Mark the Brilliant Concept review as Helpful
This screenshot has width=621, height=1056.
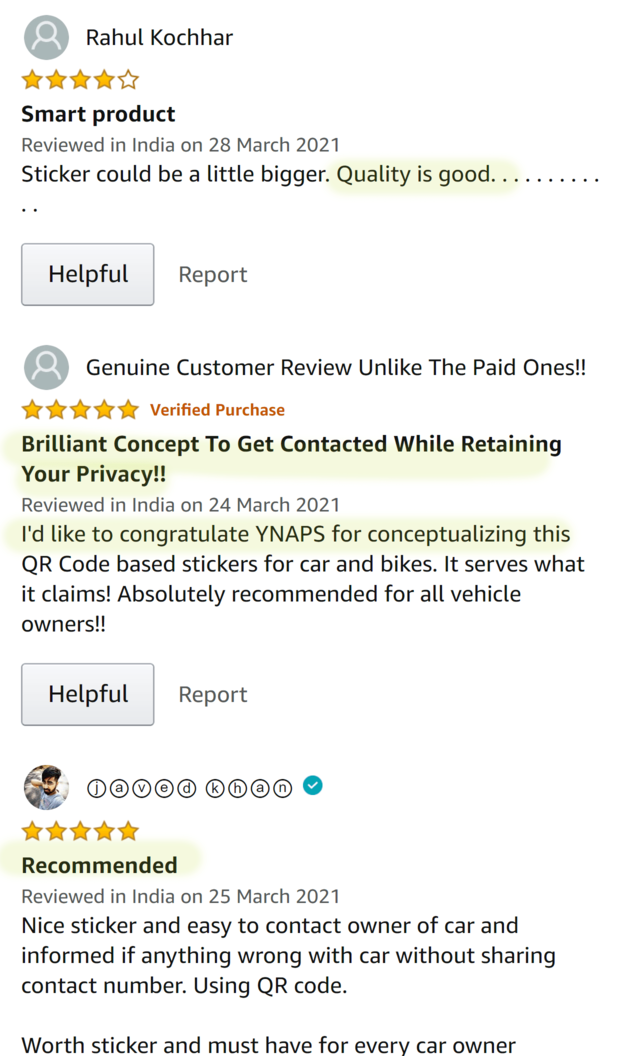(x=88, y=694)
